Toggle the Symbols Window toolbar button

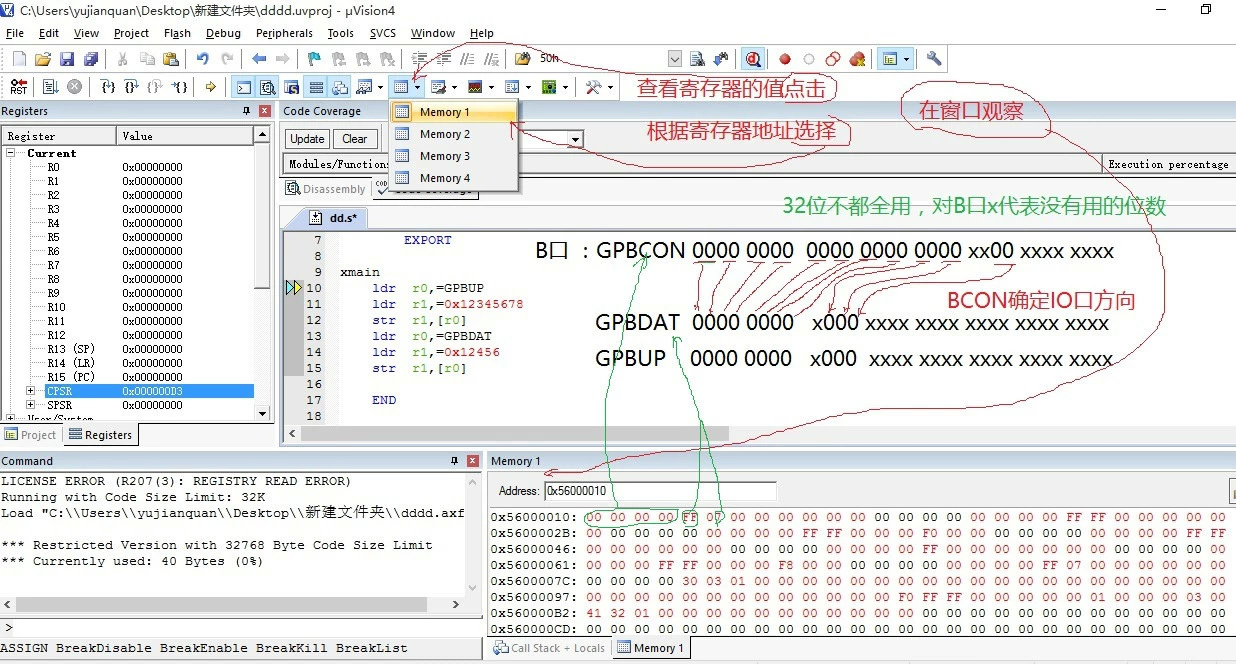(x=291, y=87)
